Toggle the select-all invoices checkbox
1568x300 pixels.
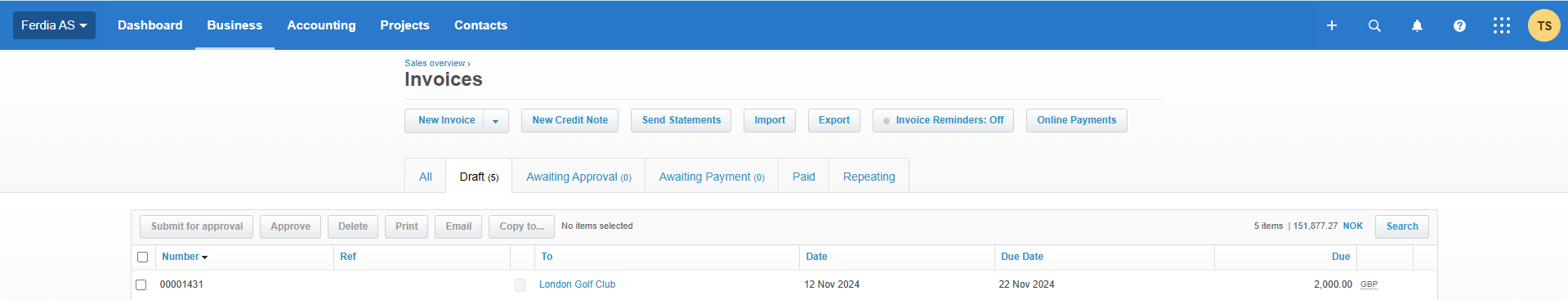point(142,257)
